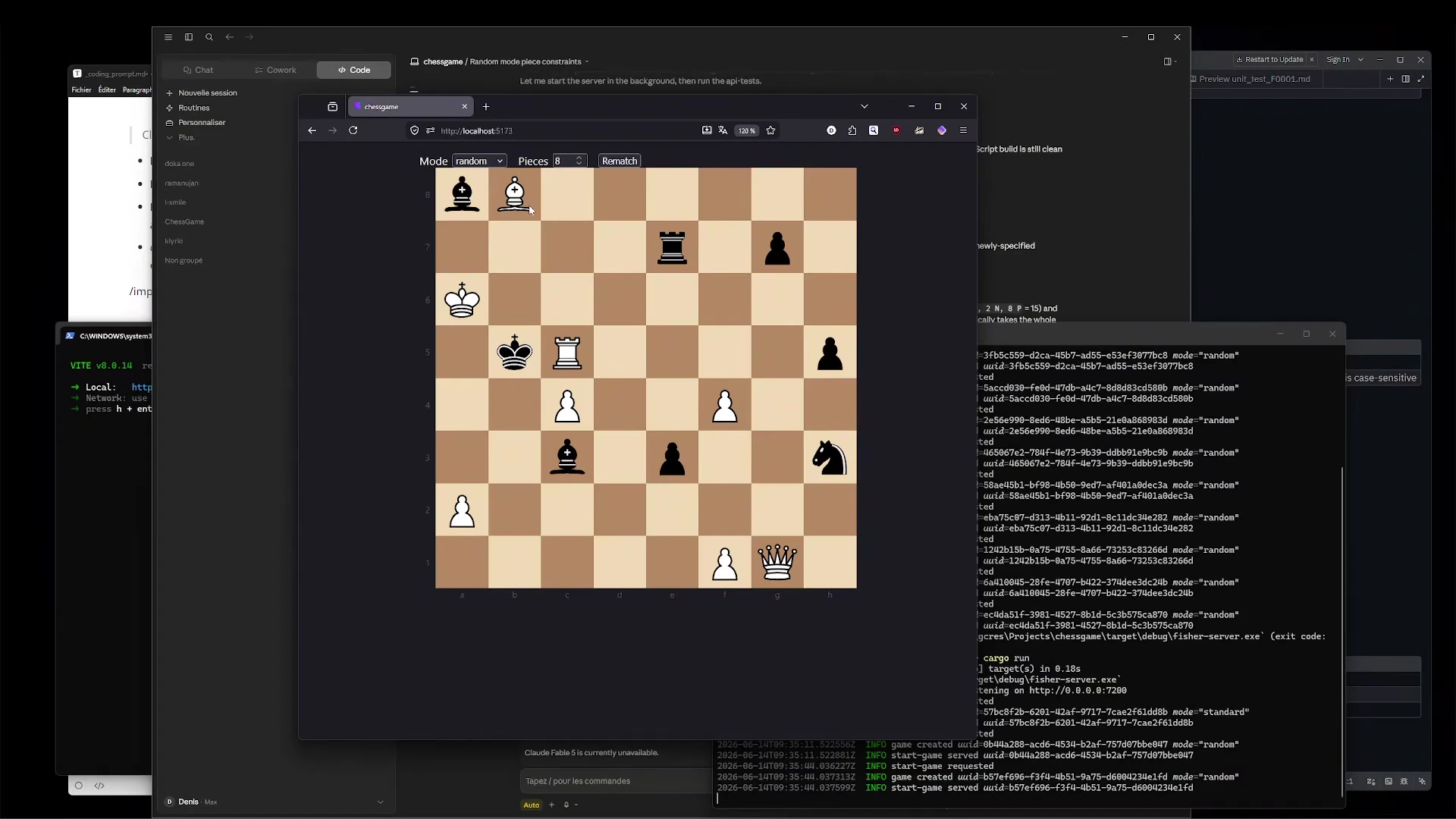Expand the Denis account menu chevron
The image size is (1456, 819).
tap(380, 802)
